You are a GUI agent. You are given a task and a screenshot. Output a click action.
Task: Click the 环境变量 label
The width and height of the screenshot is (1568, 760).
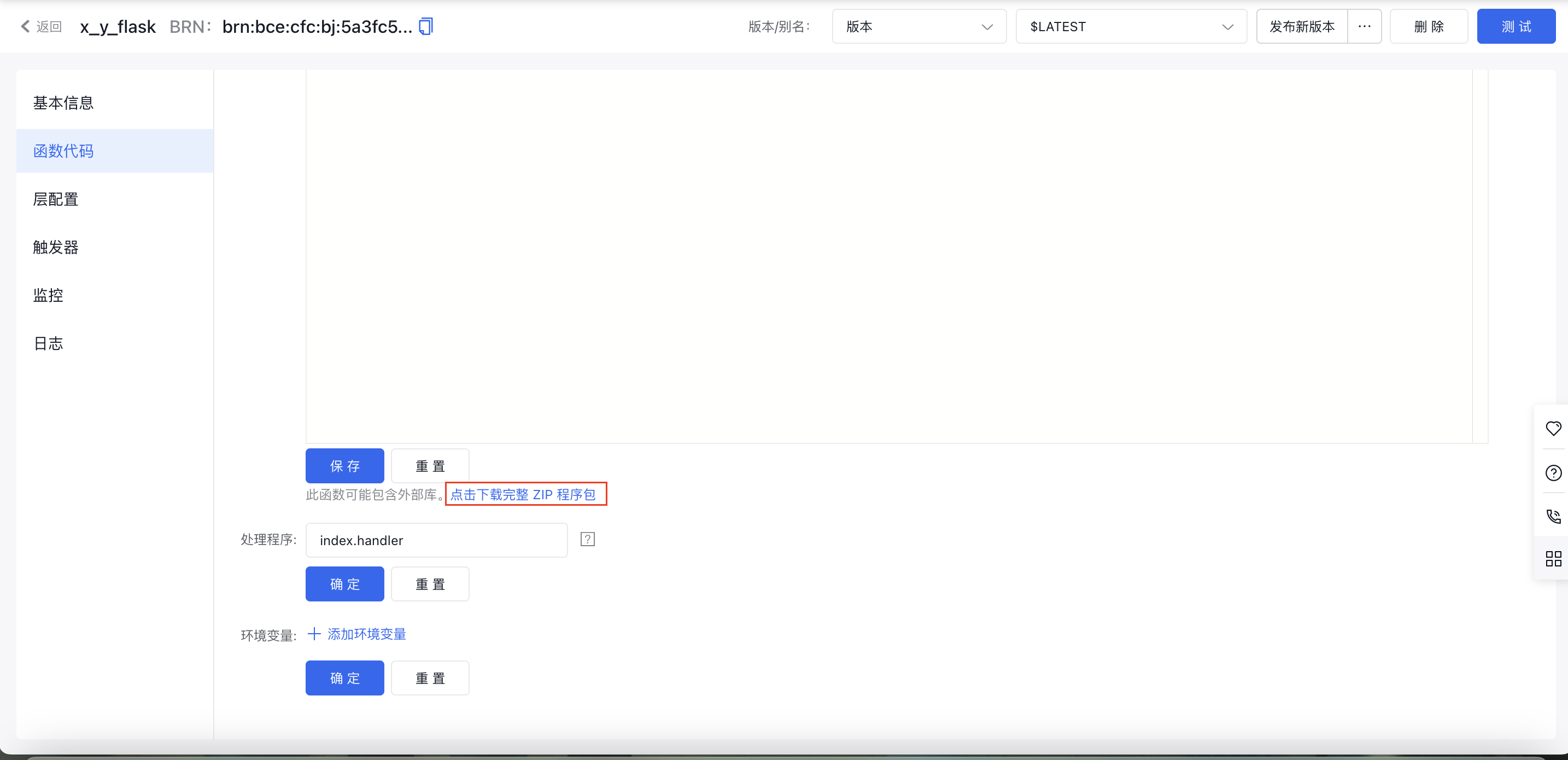point(268,635)
